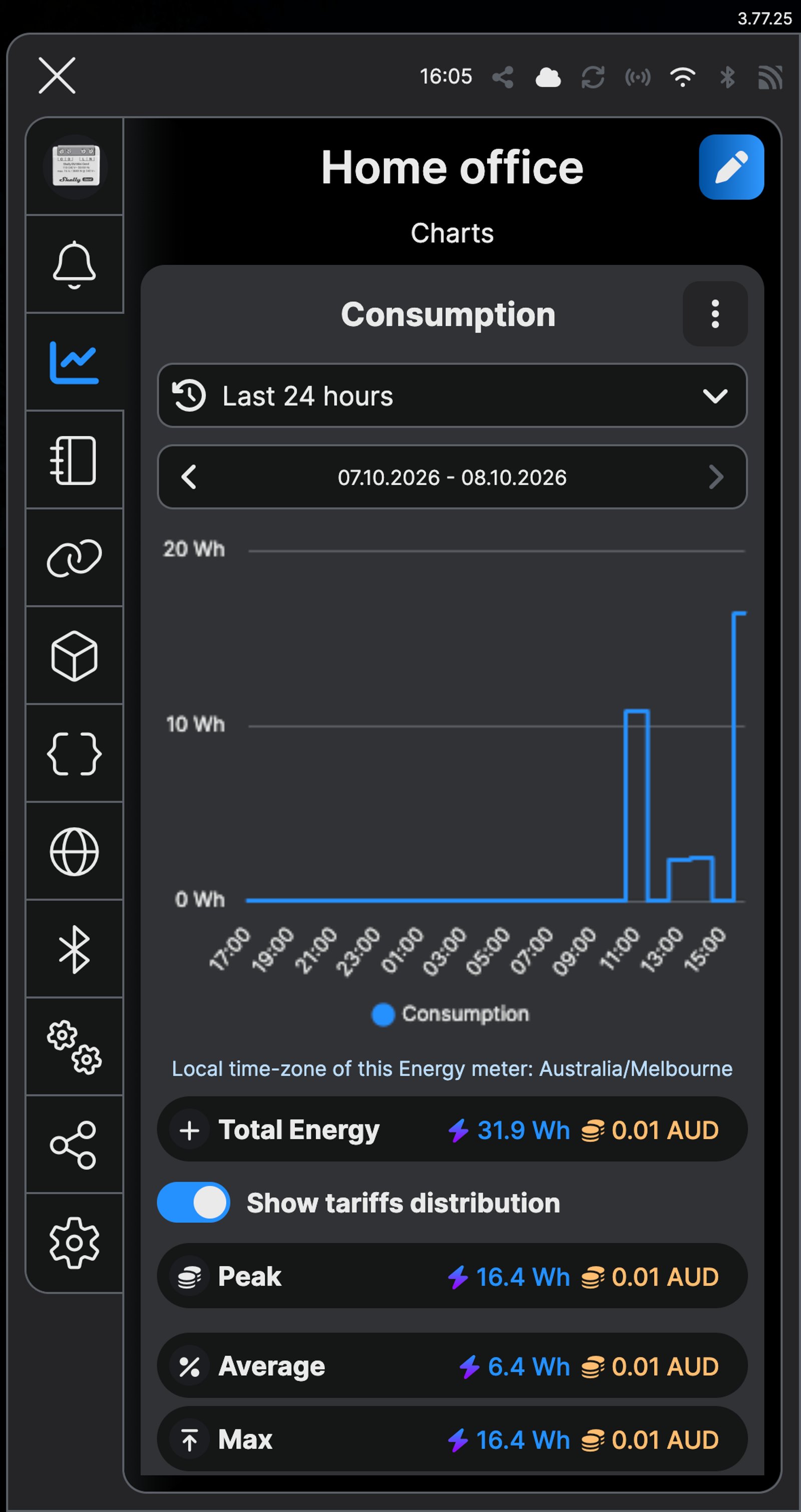This screenshot has width=801, height=1512.
Task: Expand the Last 24 hours period dropdown
Action: pos(452,396)
